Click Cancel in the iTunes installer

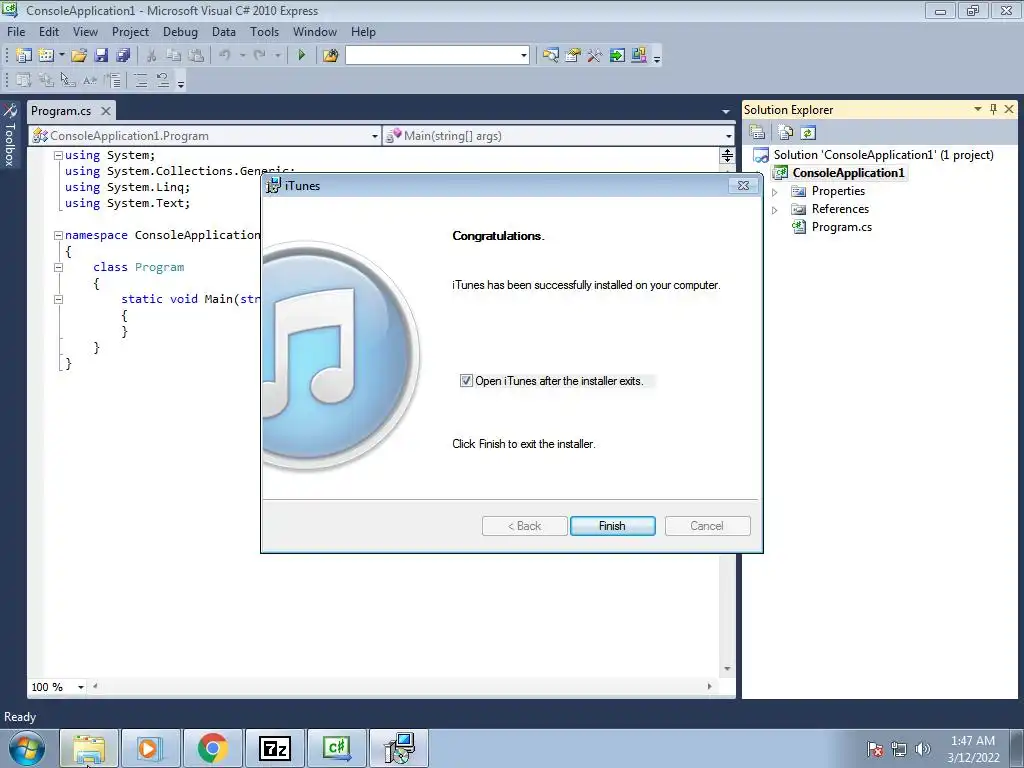[x=707, y=526]
